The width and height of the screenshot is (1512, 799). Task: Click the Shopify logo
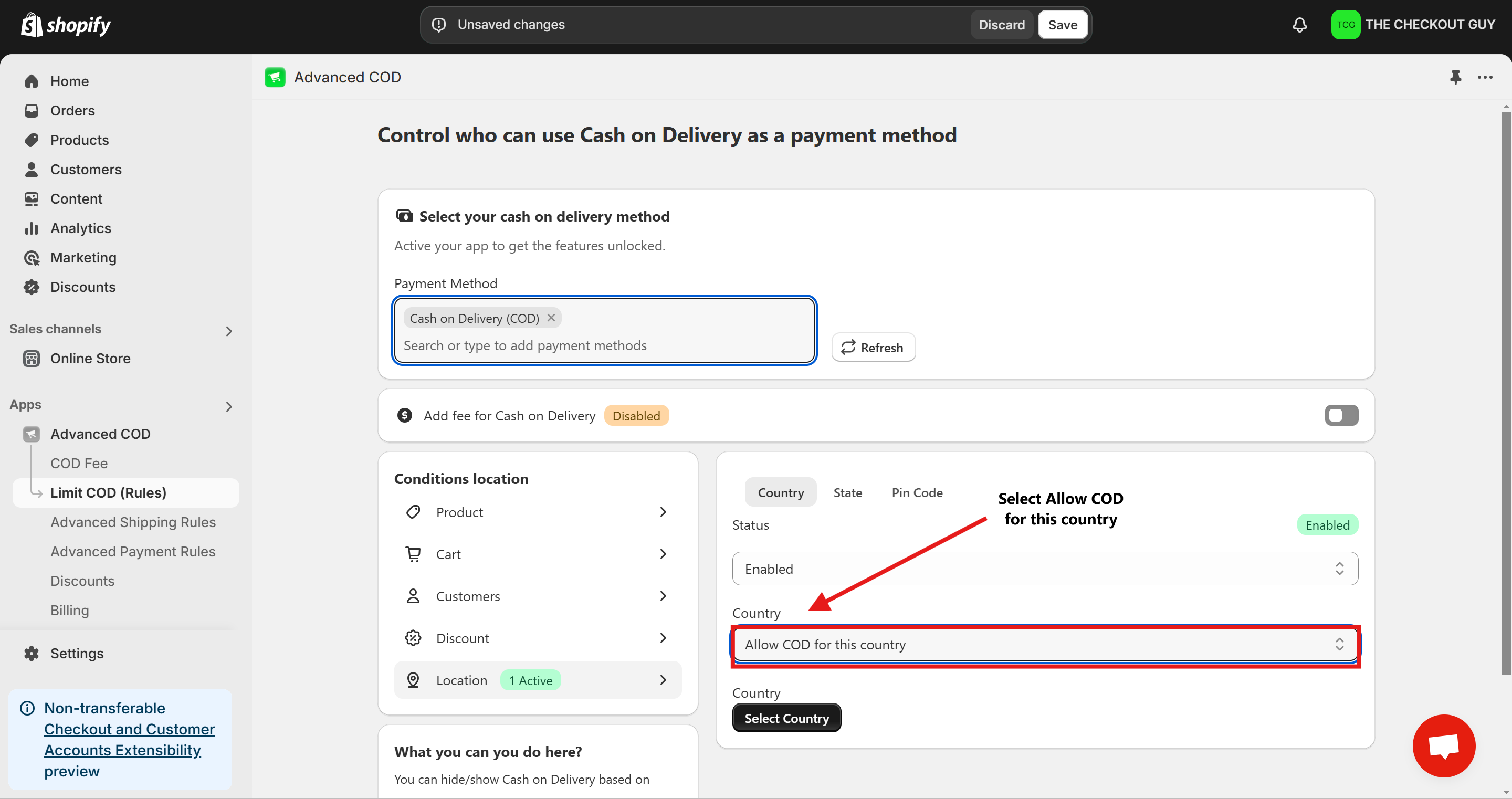click(66, 25)
